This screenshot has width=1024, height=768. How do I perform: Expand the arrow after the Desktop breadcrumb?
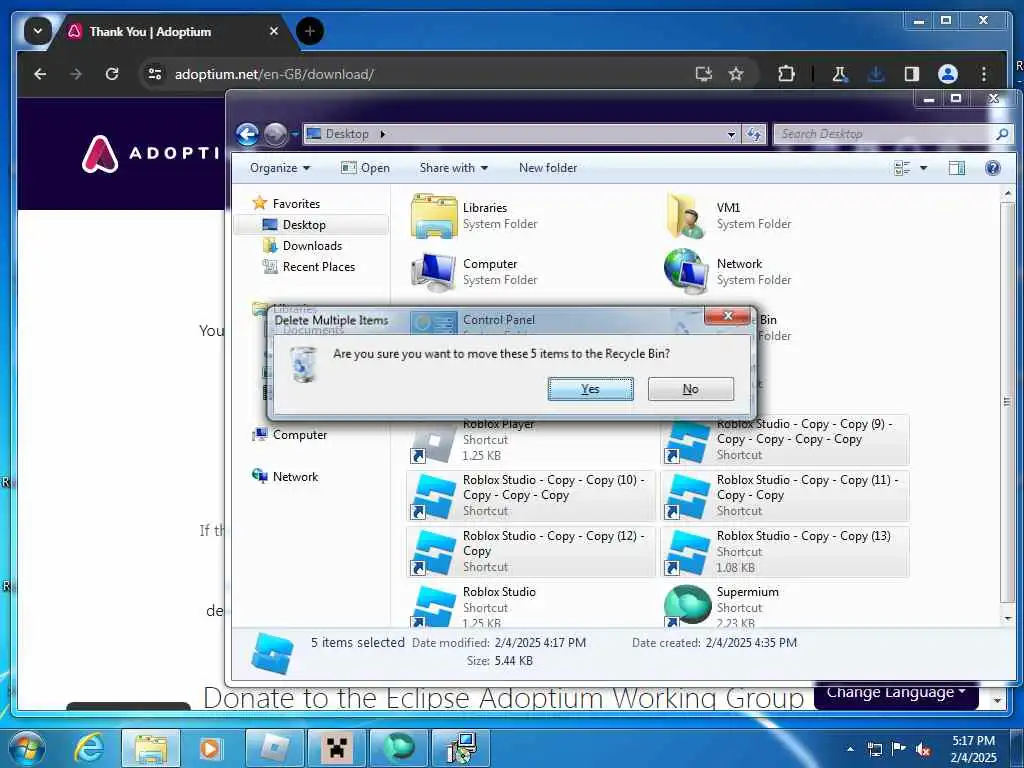pyautogui.click(x=383, y=134)
